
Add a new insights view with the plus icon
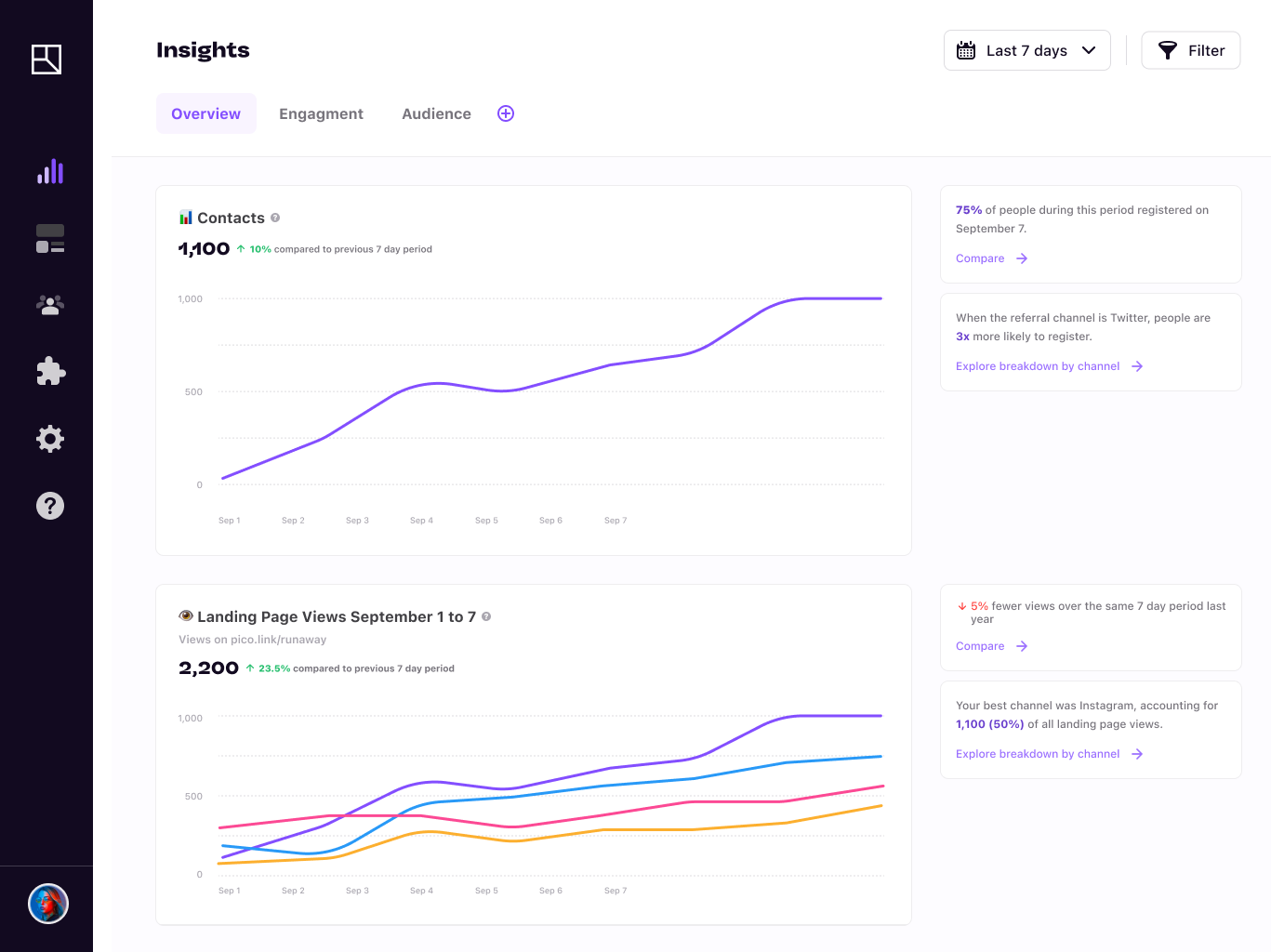505,113
